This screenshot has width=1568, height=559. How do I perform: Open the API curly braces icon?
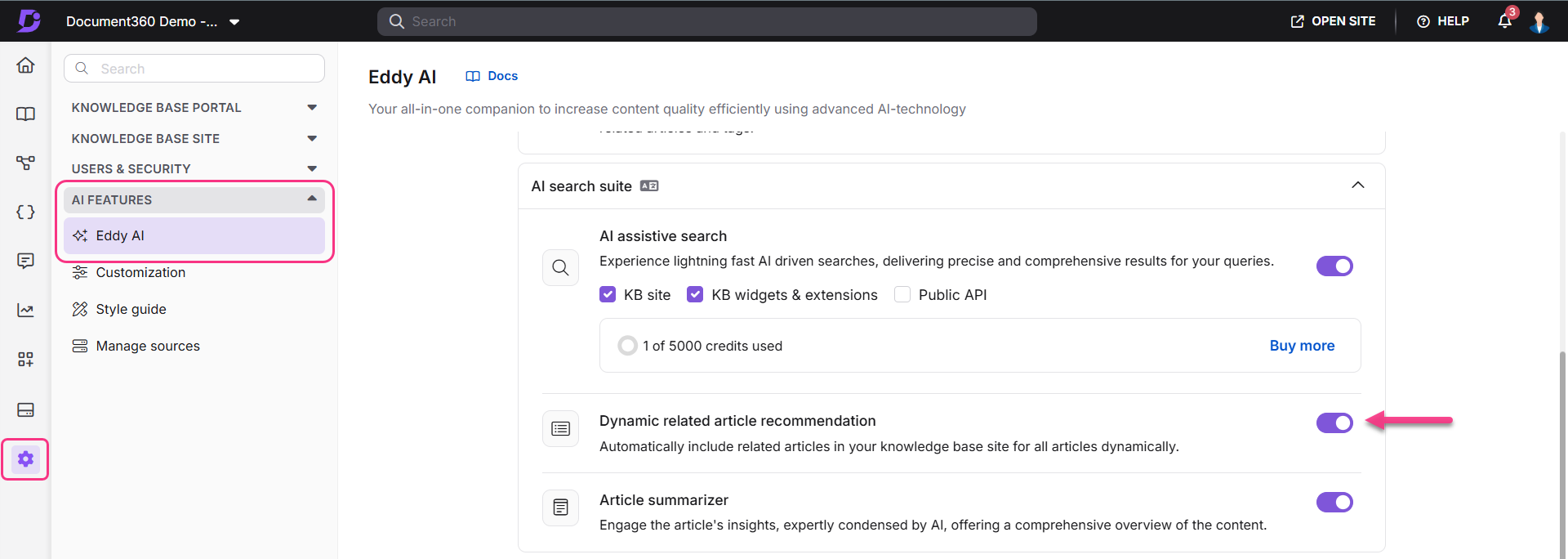click(x=25, y=212)
